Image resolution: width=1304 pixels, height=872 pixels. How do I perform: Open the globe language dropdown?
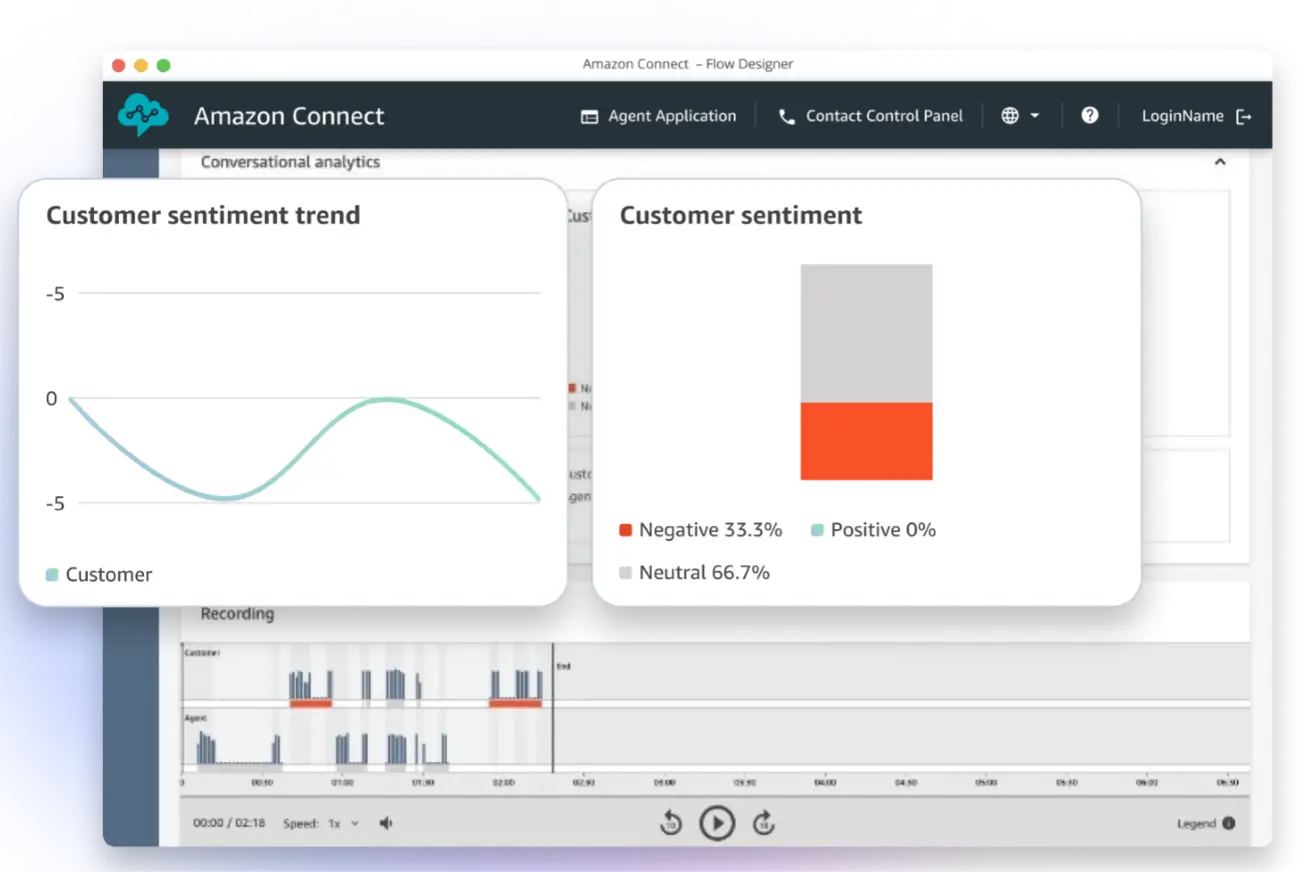point(1020,116)
